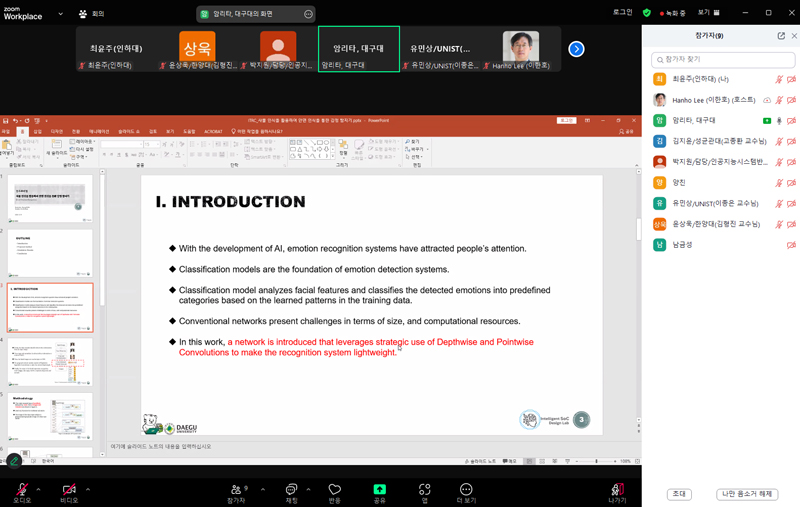
Task: Open the participants (참가자) panel icon
Action: click(236, 489)
